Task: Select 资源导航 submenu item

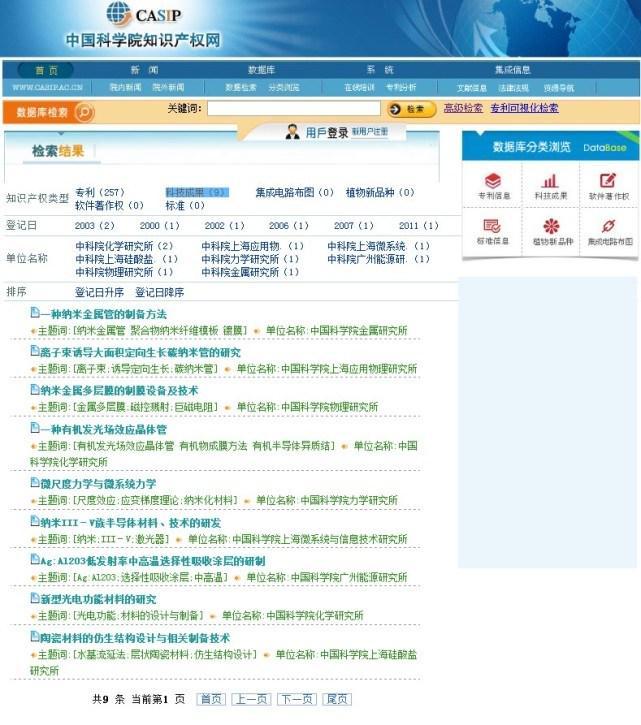Action: [558, 88]
